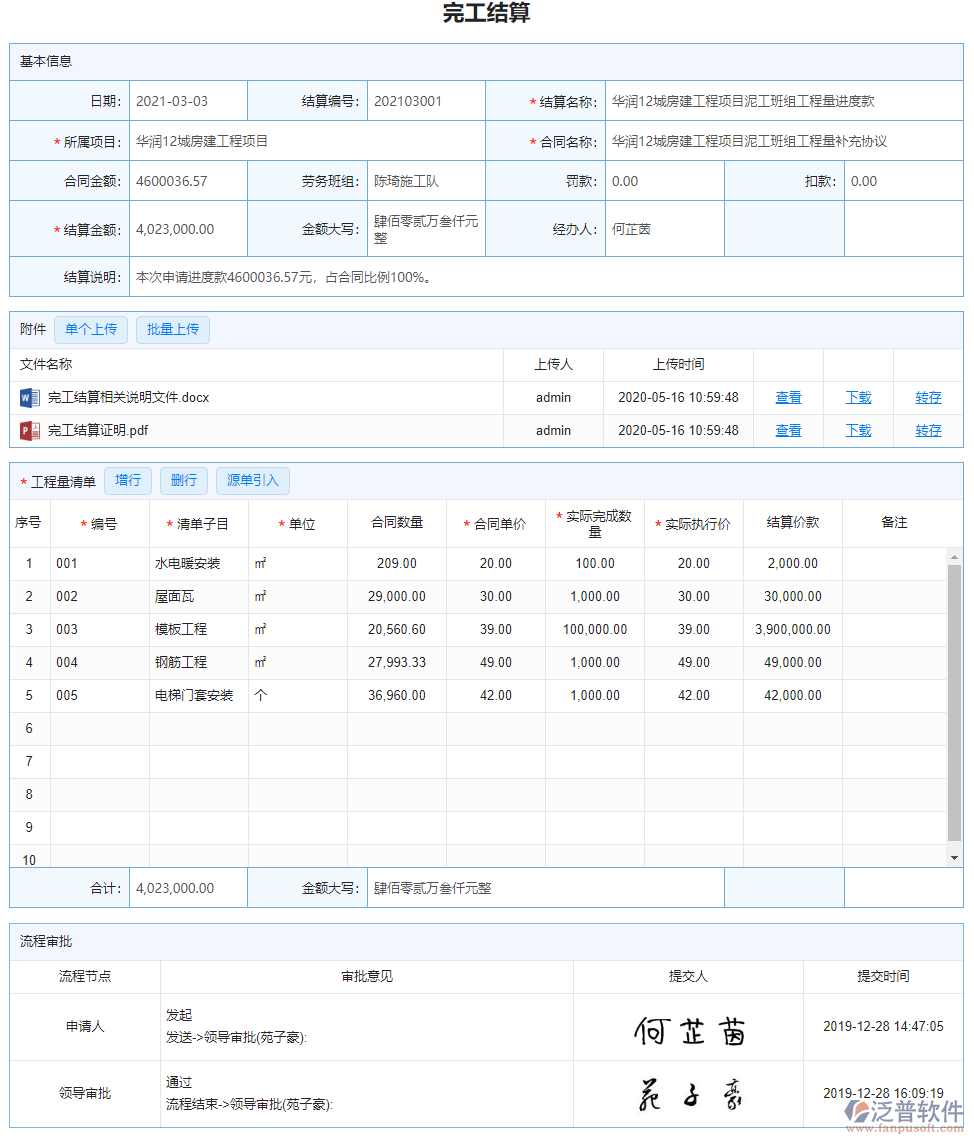
Task: Click the 合计 total amount cell
Action: click(187, 887)
